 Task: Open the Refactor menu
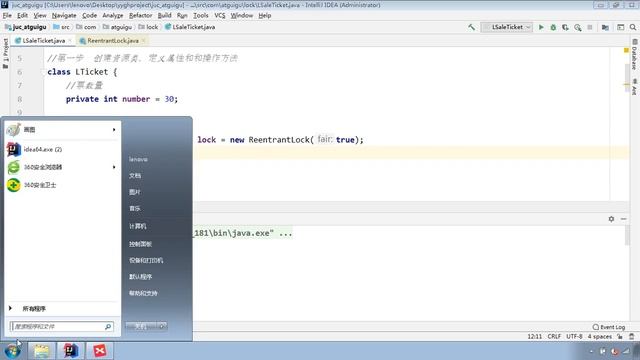140,16
